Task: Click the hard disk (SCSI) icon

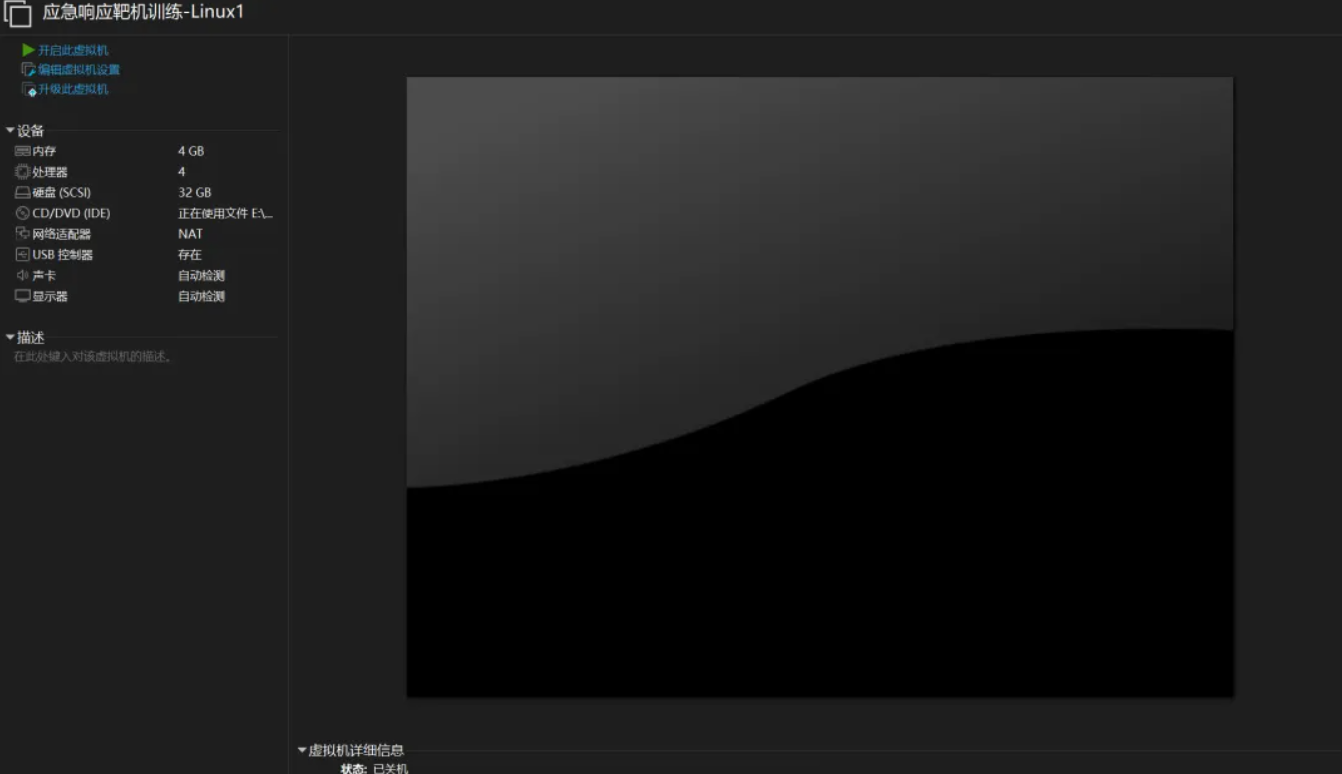Action: click(22, 193)
